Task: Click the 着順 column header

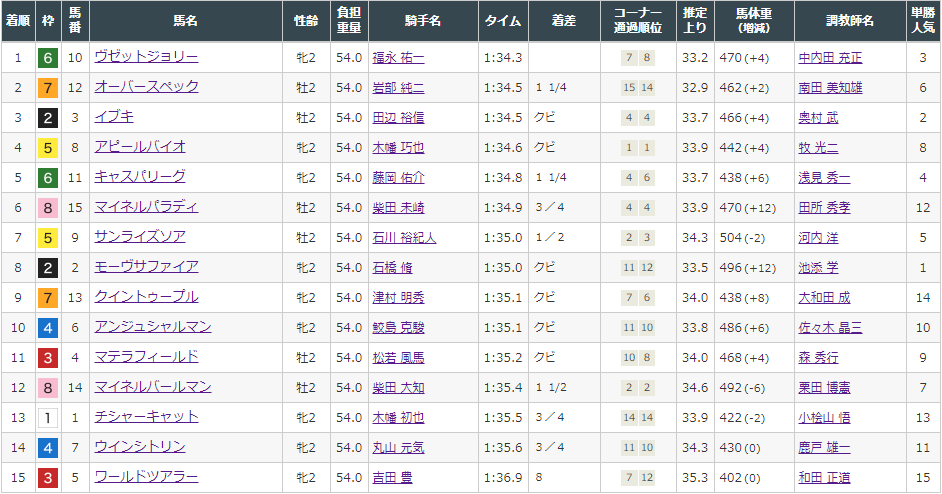Action: pos(18,21)
